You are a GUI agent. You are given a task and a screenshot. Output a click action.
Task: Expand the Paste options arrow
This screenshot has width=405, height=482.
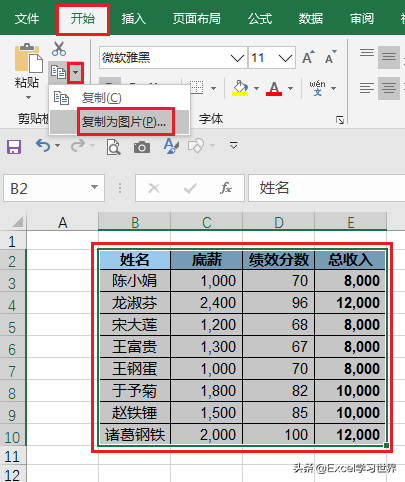(28, 97)
